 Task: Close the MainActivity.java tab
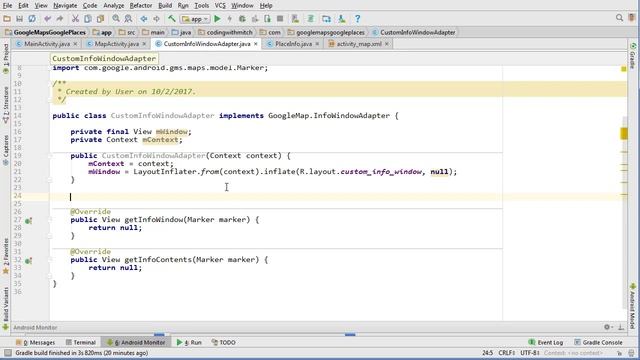pos(75,44)
